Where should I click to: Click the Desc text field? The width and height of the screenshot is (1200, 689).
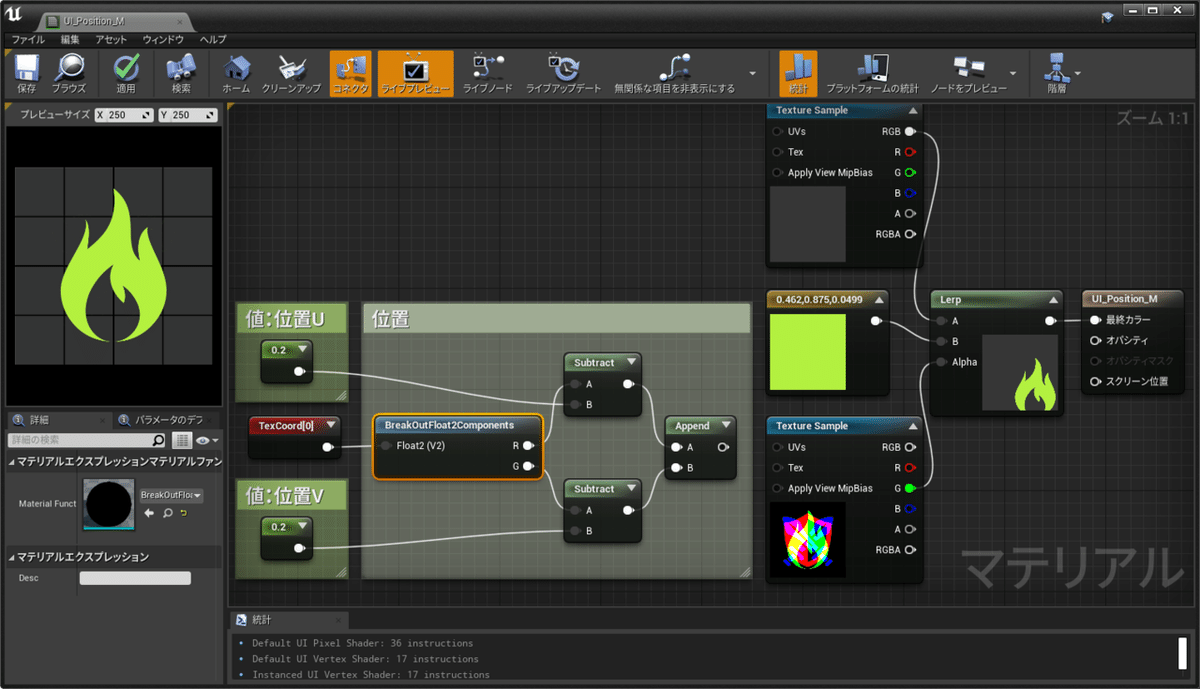tap(135, 578)
